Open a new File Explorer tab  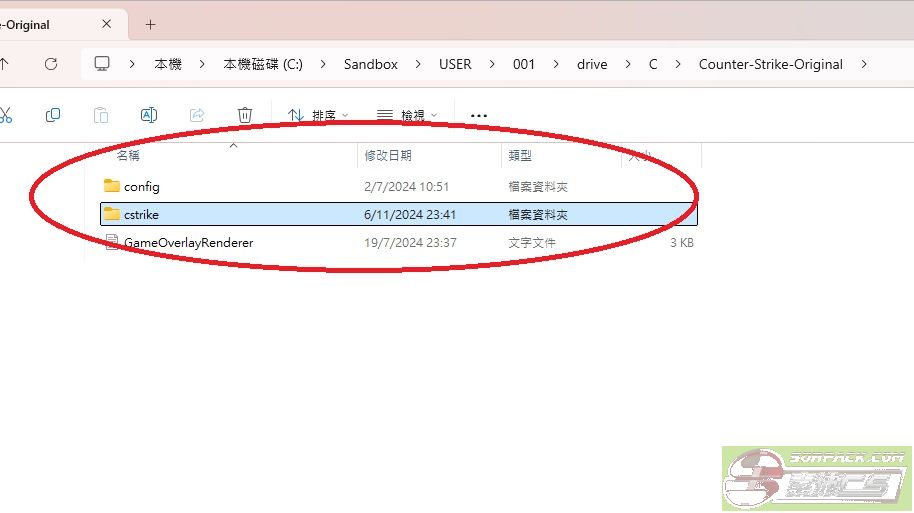click(x=150, y=24)
